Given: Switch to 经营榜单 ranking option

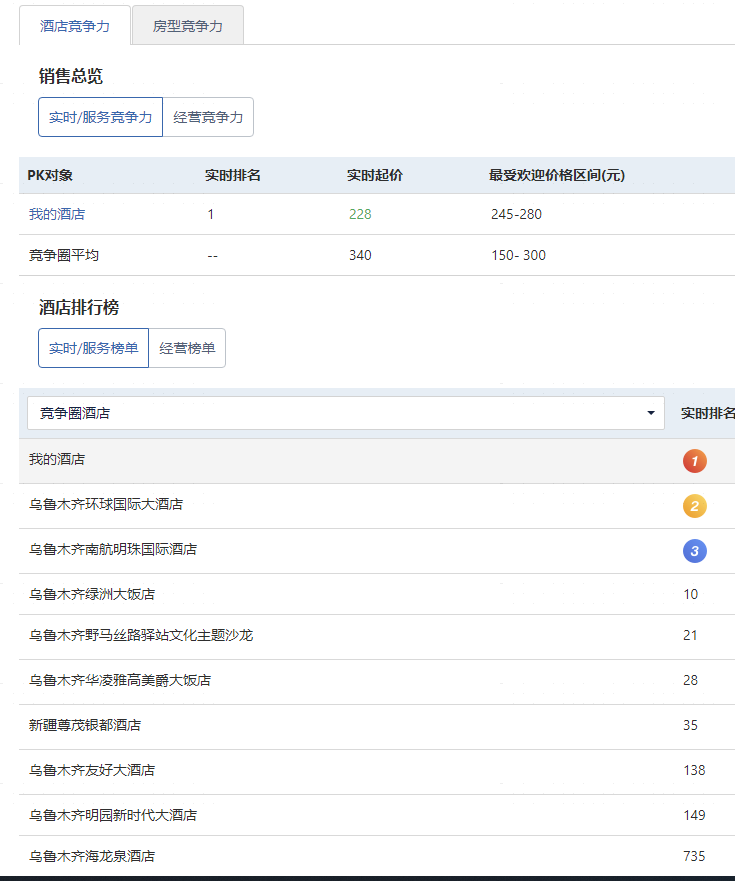Looking at the screenshot, I should click(x=187, y=348).
